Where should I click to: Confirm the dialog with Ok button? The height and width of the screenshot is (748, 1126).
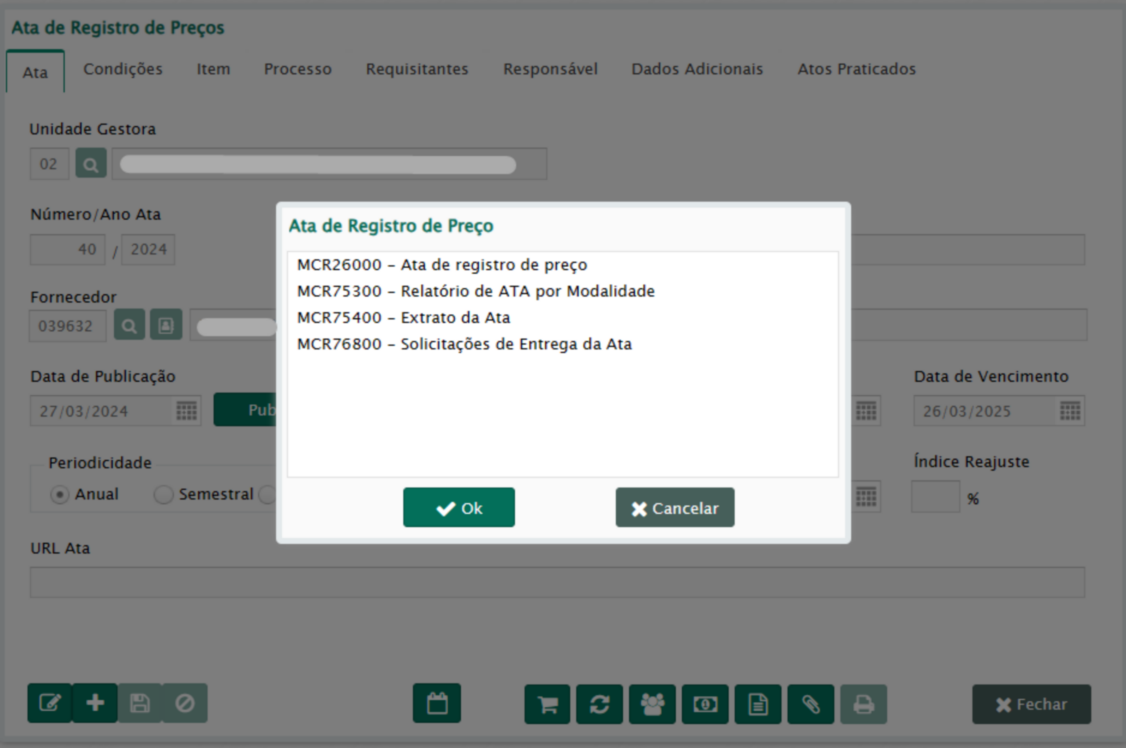tap(459, 508)
